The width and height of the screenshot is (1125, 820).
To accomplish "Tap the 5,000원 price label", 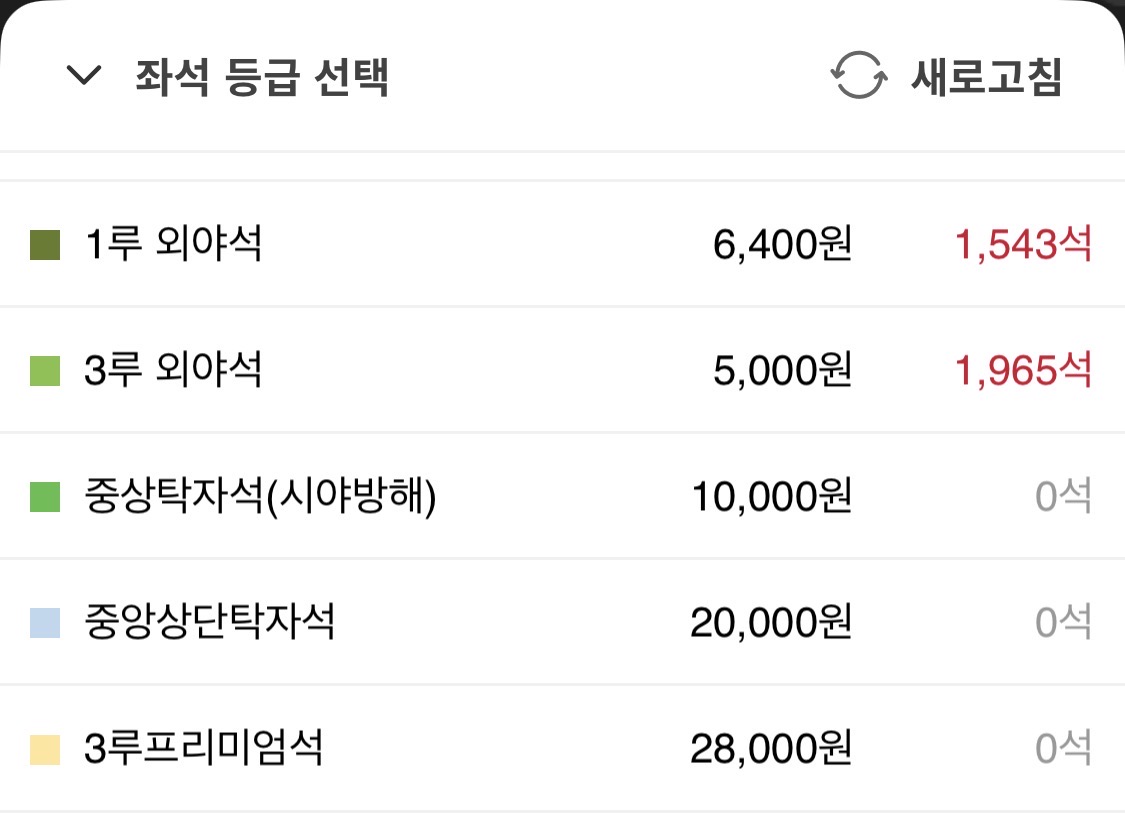I will pos(782,370).
